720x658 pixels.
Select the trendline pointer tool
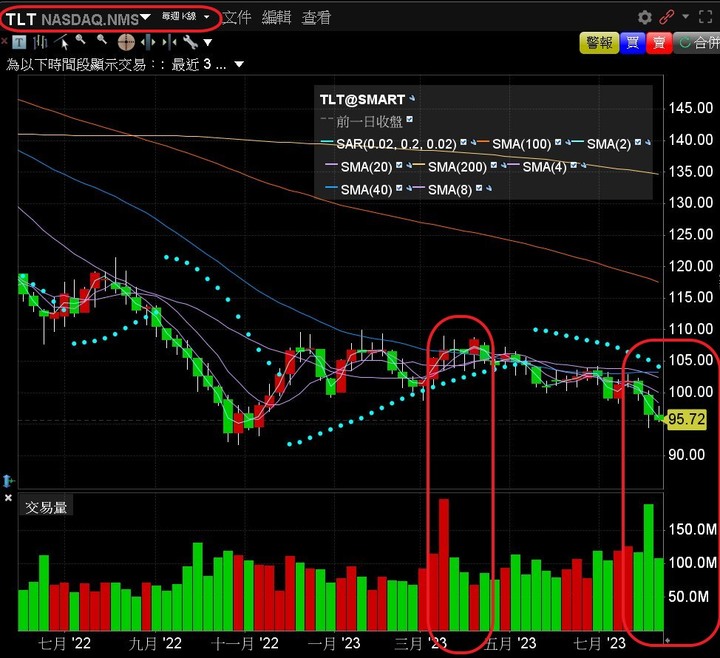[x=62, y=43]
